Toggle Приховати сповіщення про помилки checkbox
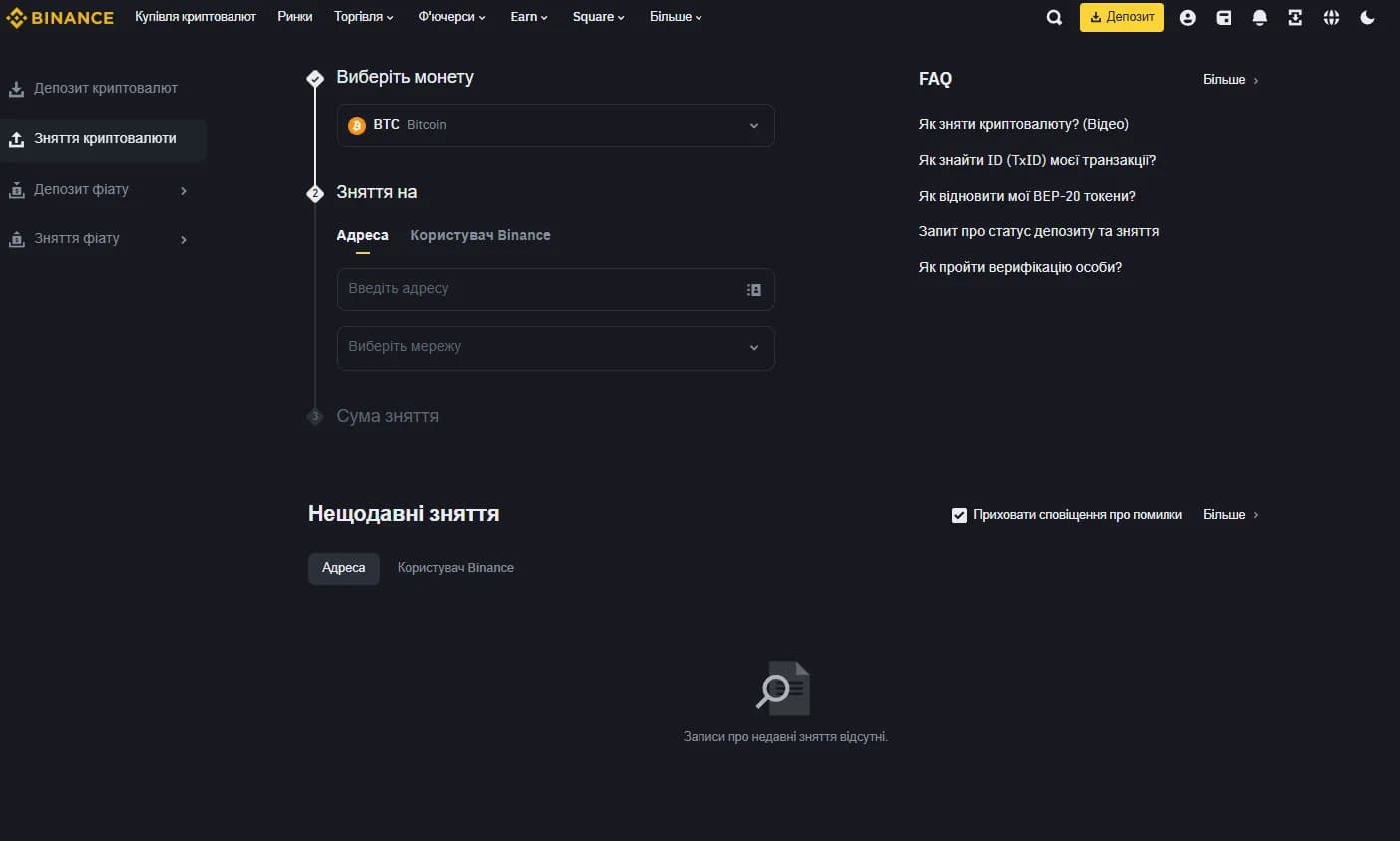Screen dimensions: 1400x841 pos(959,515)
